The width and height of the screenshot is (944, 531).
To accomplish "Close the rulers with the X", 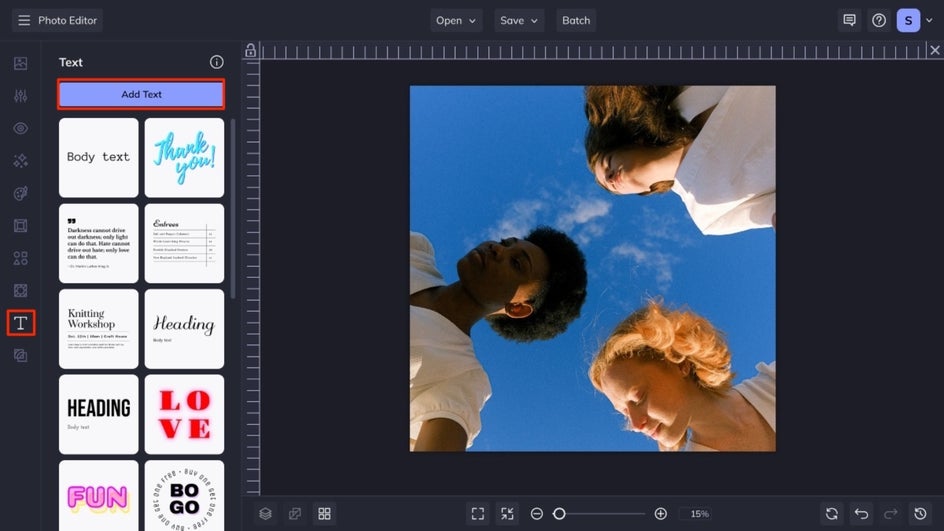I will pos(934,51).
